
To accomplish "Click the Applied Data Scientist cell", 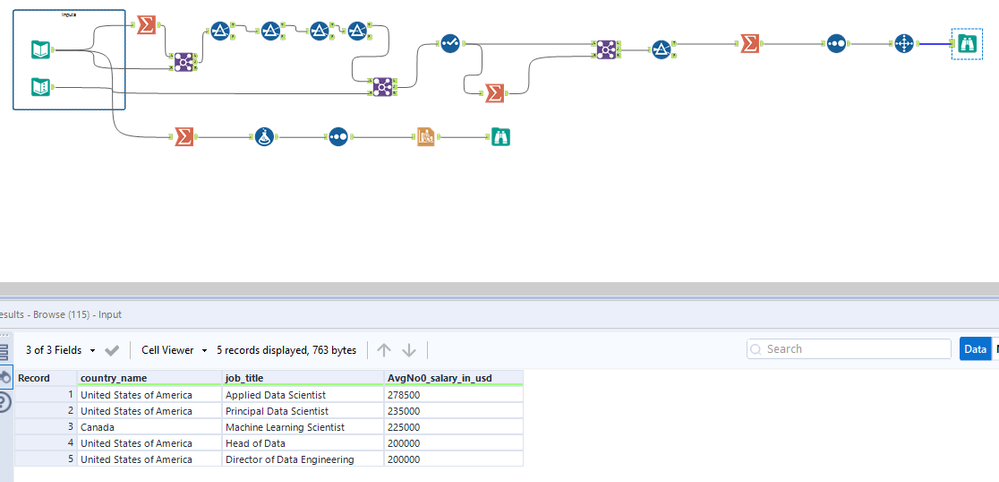I will pos(303,395).
